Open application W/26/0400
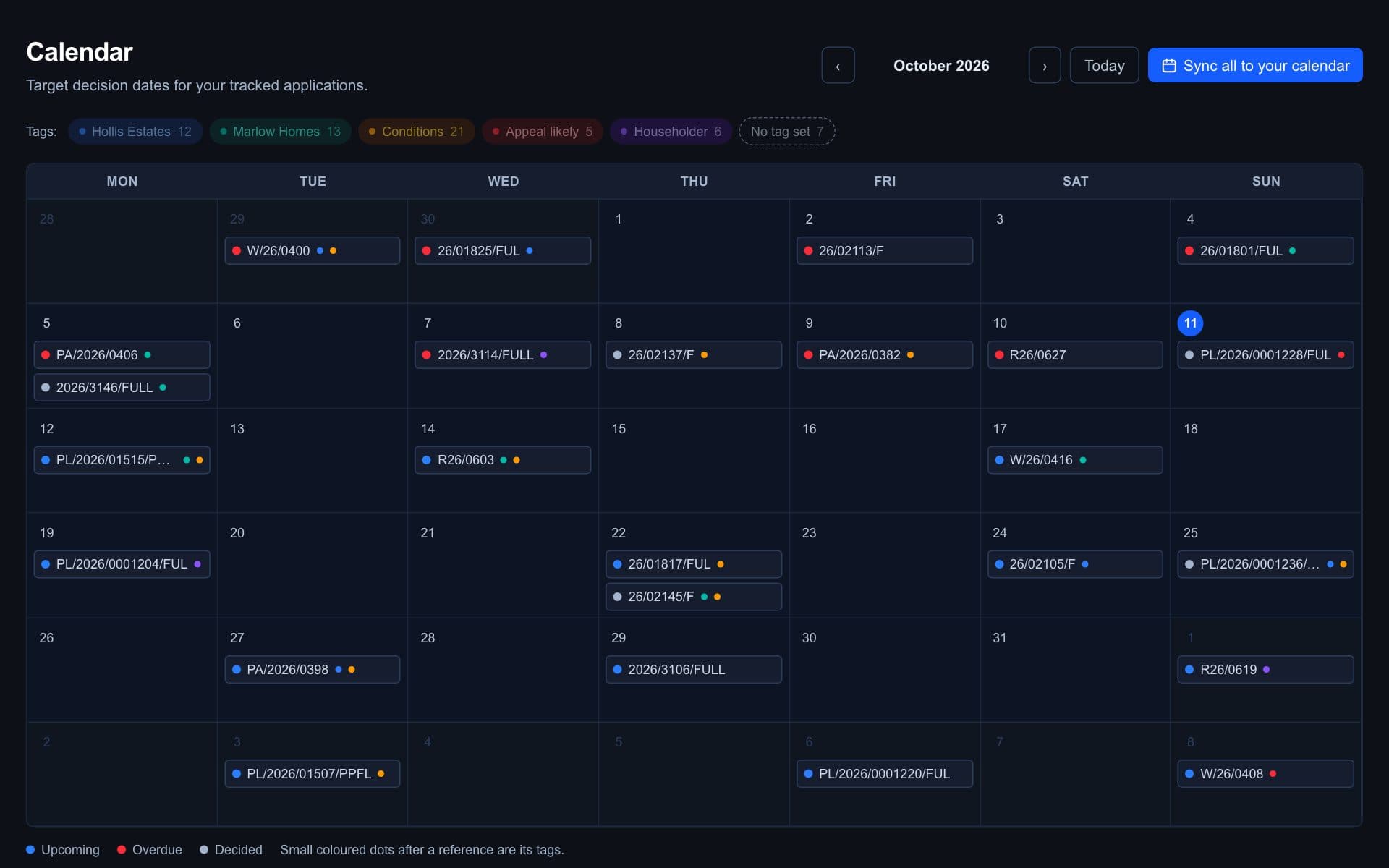Viewport: 1389px width, 868px height. pyautogui.click(x=312, y=250)
